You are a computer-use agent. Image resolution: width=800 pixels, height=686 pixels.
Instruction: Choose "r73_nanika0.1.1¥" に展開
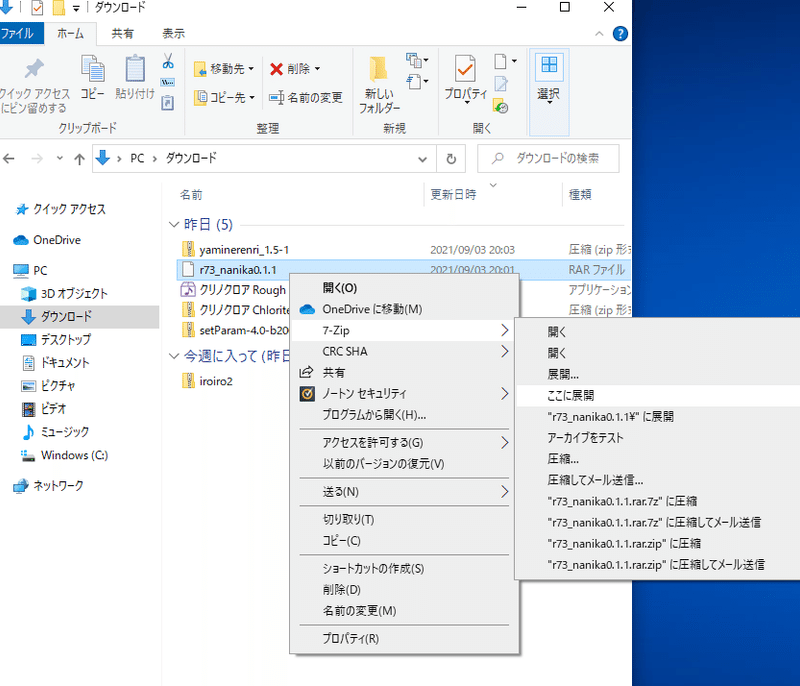[658, 417]
